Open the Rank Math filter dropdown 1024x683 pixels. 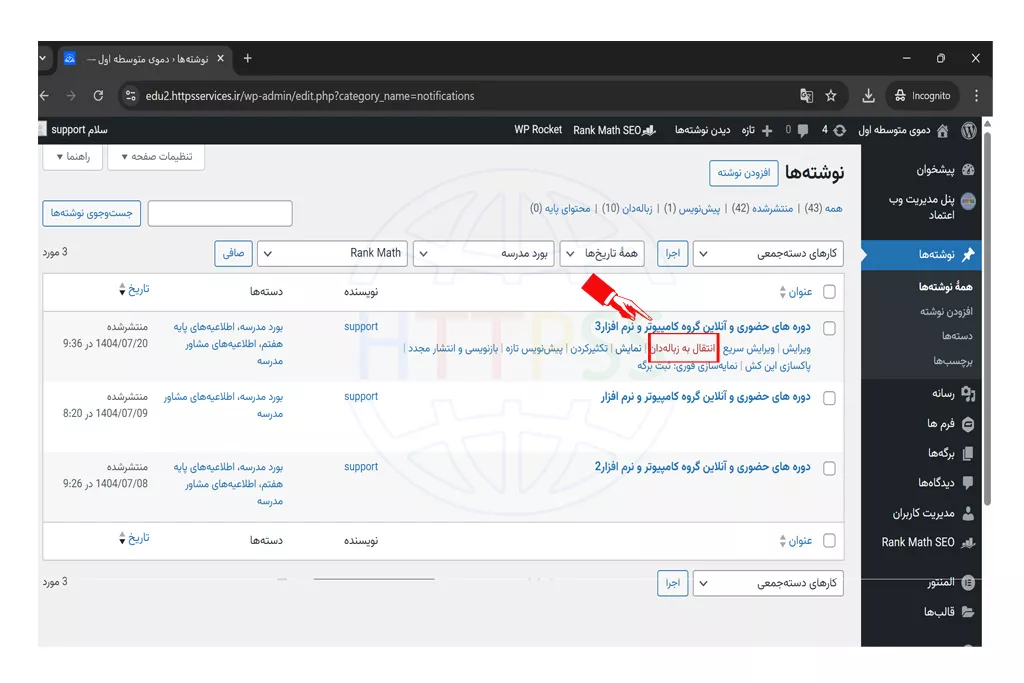point(333,254)
